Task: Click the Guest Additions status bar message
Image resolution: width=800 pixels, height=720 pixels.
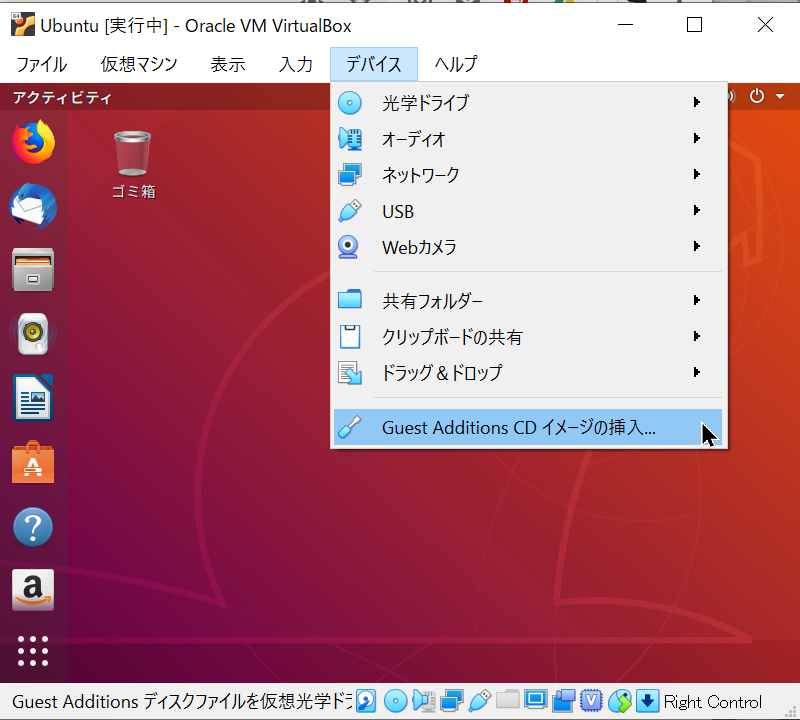Action: pyautogui.click(x=182, y=702)
